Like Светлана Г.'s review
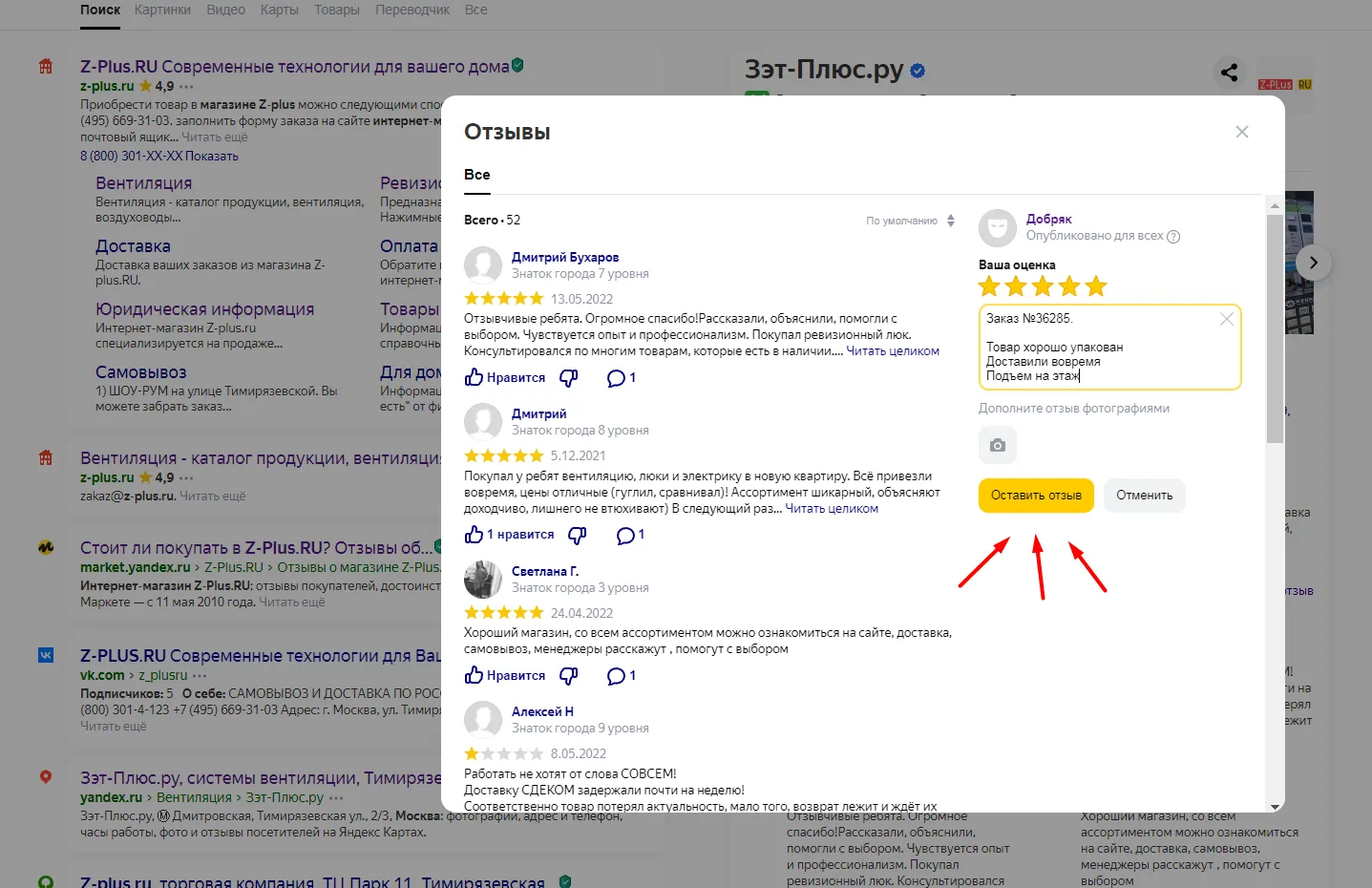Image resolution: width=1372 pixels, height=888 pixels. pyautogui.click(x=474, y=675)
